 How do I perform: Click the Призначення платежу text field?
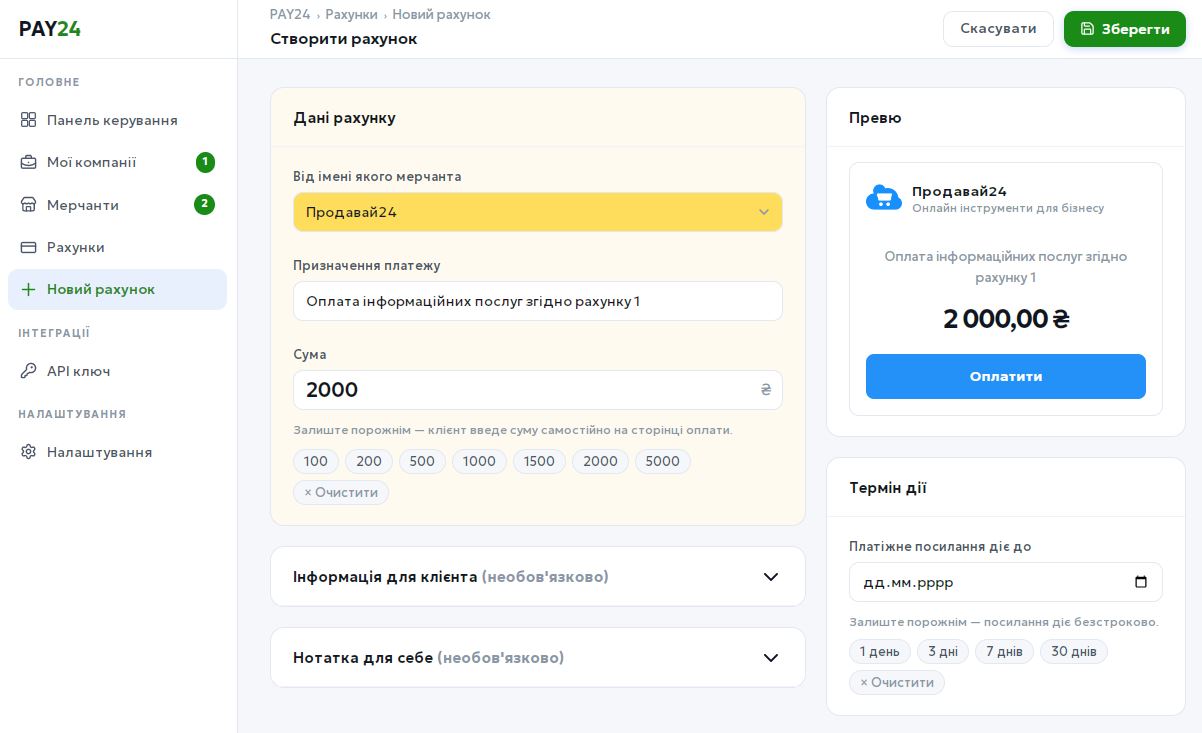click(x=537, y=301)
